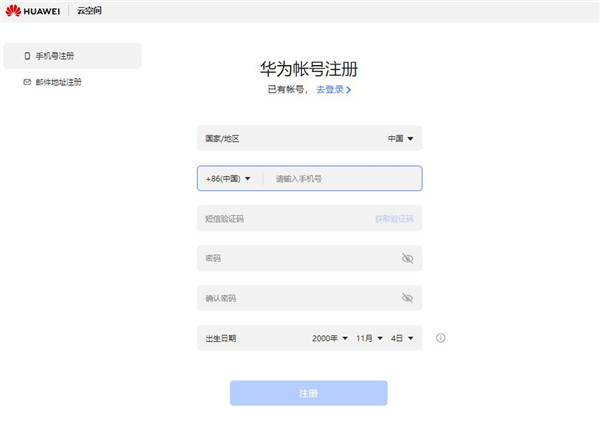Show password in the 确认密码 field
This screenshot has width=600, height=432.
pos(407,298)
